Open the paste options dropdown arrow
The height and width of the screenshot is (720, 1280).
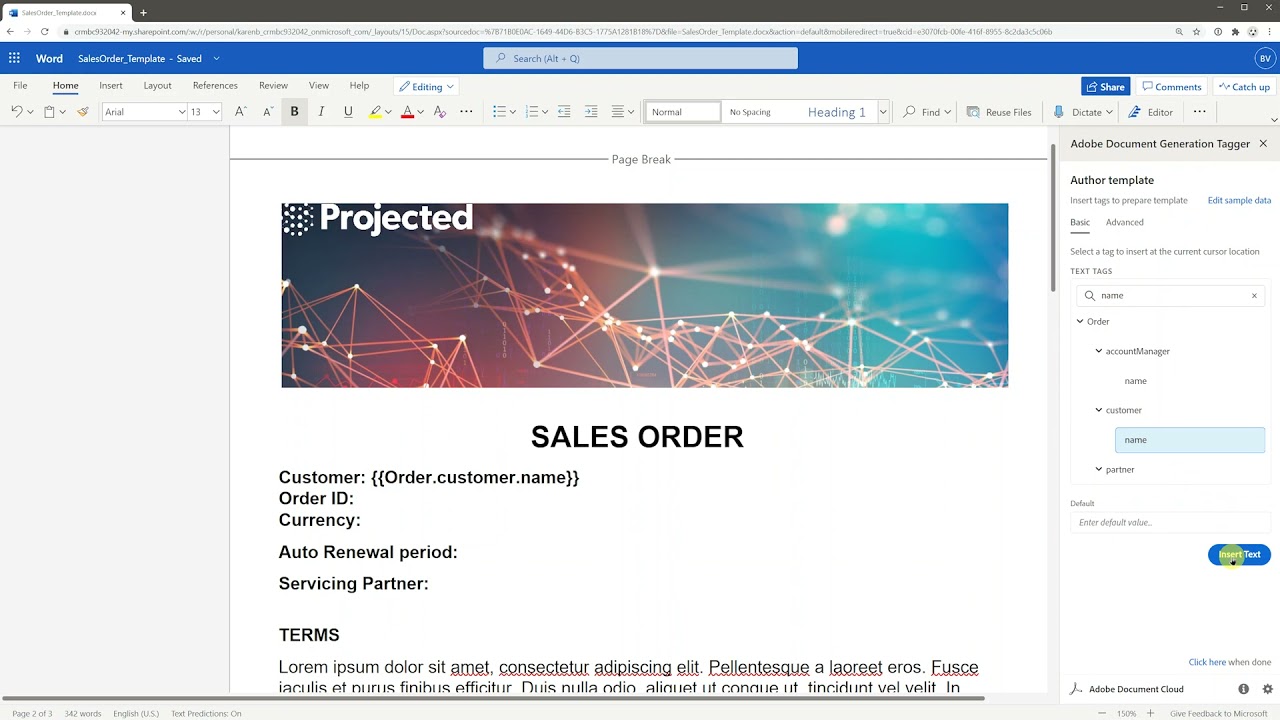tap(62, 112)
